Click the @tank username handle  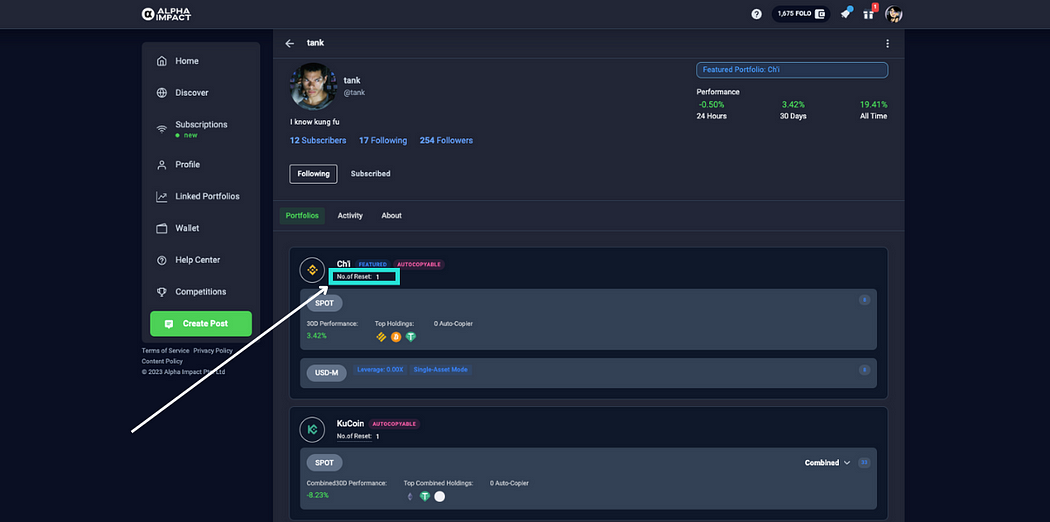pos(354,92)
